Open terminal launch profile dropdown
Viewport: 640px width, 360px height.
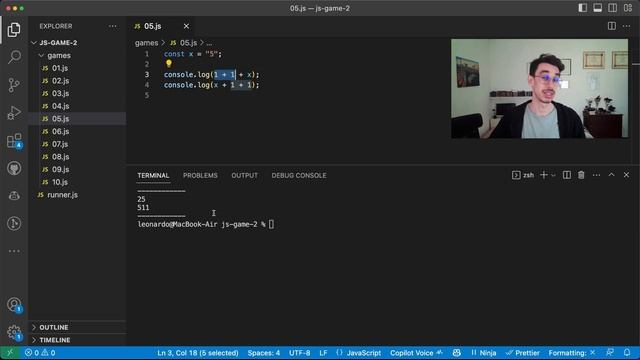pyautogui.click(x=553, y=175)
